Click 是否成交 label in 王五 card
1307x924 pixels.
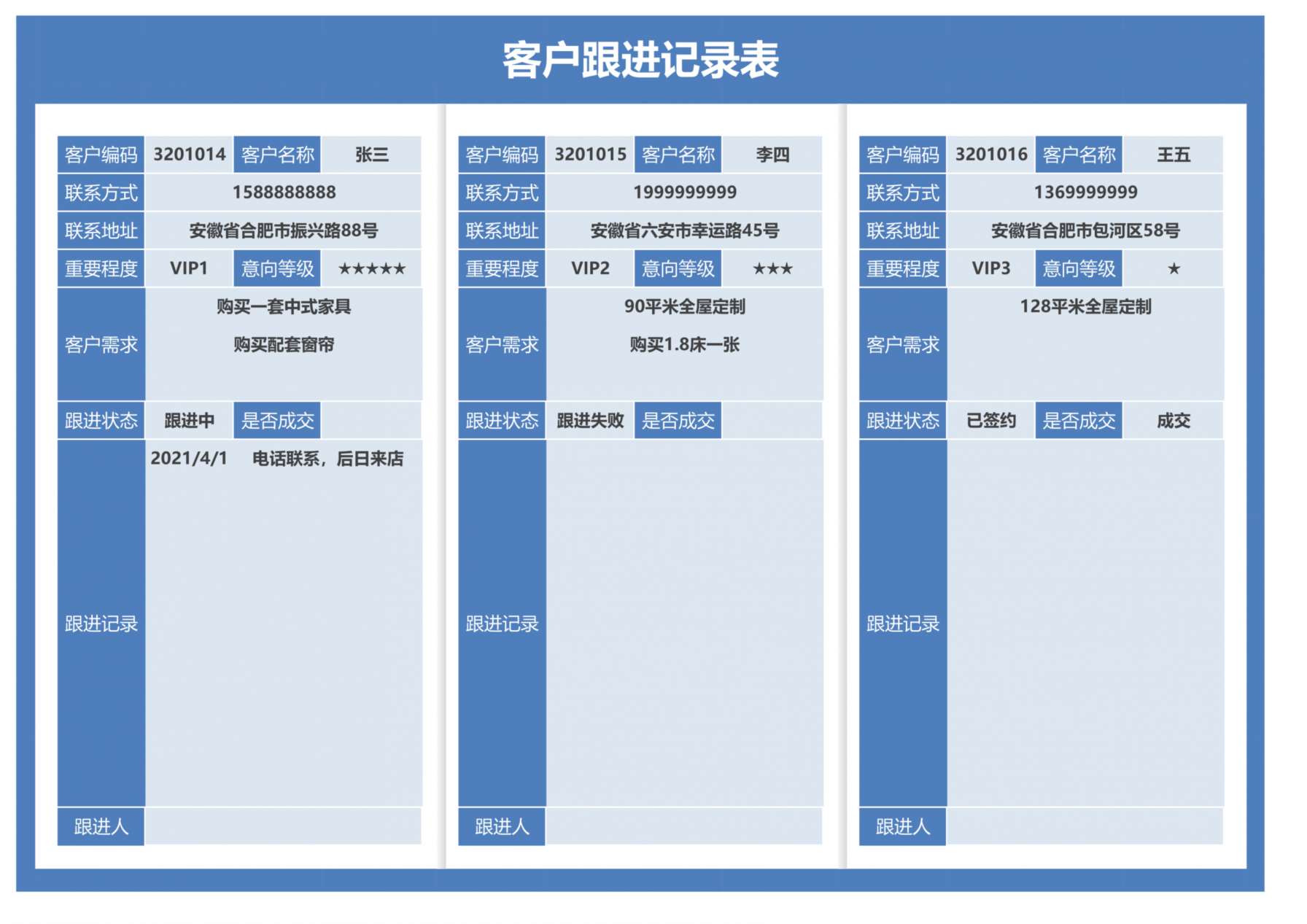(x=1079, y=421)
